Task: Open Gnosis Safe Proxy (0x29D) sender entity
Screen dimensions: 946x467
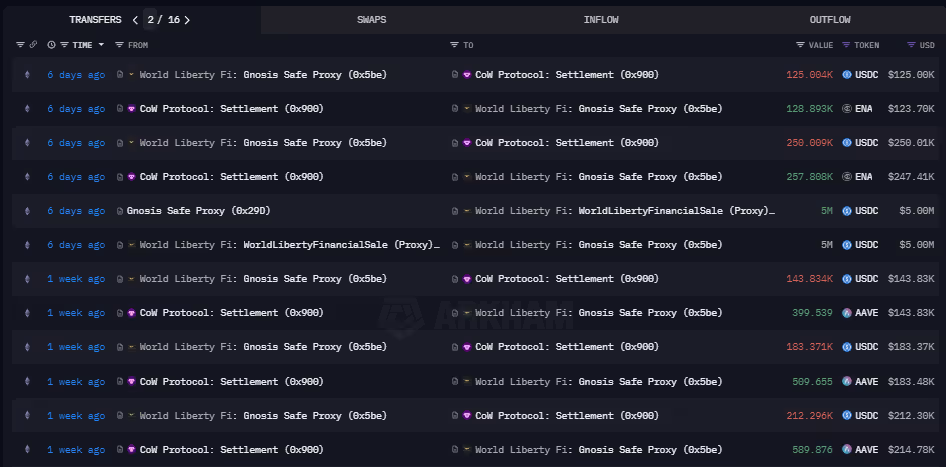Action: (198, 211)
